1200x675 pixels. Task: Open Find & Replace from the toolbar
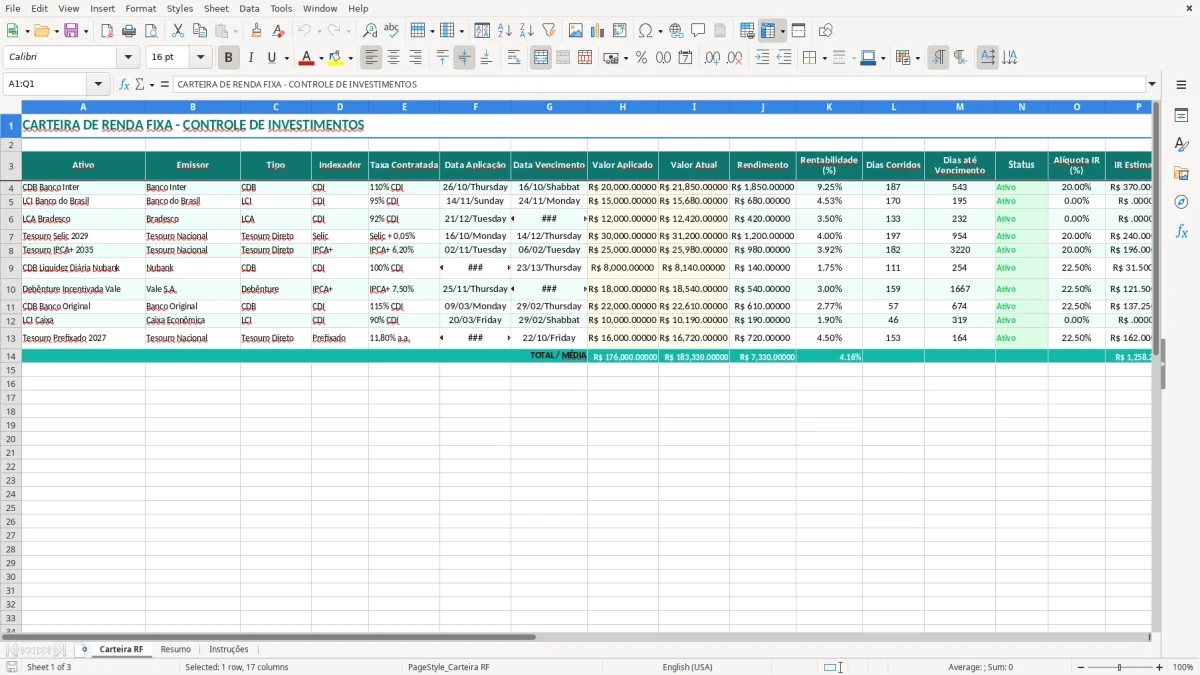(x=370, y=31)
